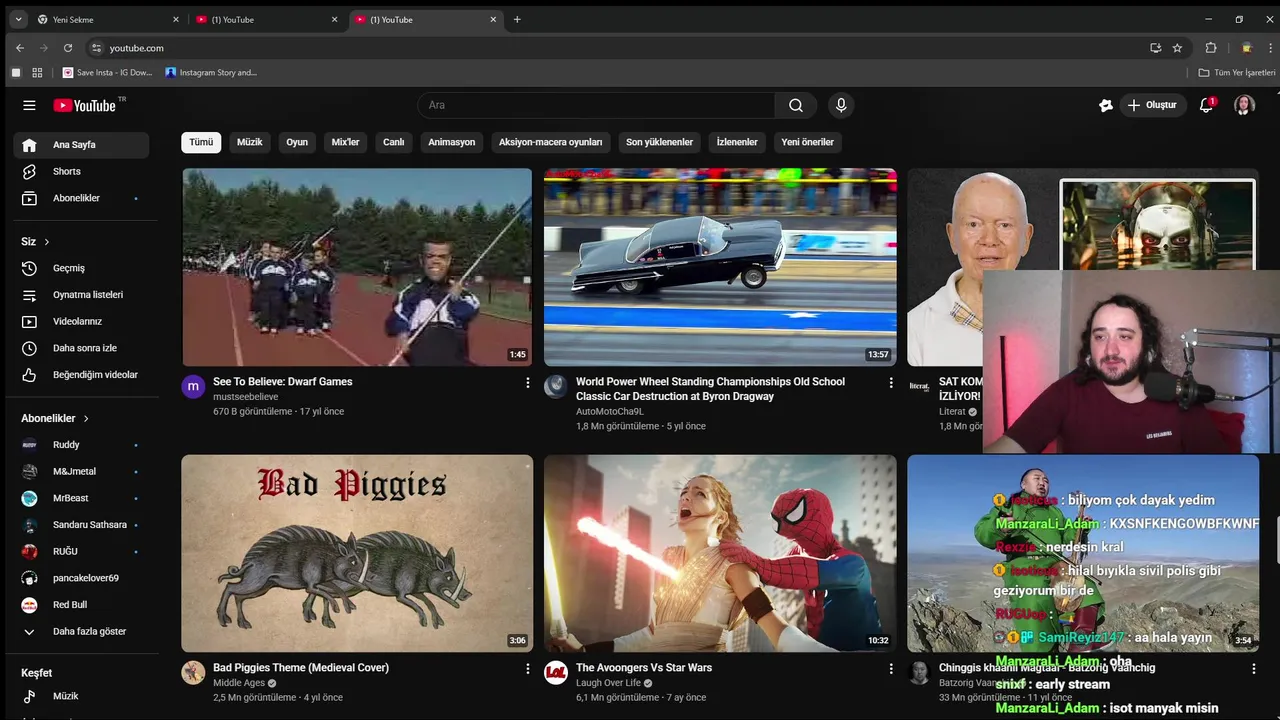Play the Bad Piggies Theme thumbnail
The height and width of the screenshot is (720, 1280).
coord(357,554)
